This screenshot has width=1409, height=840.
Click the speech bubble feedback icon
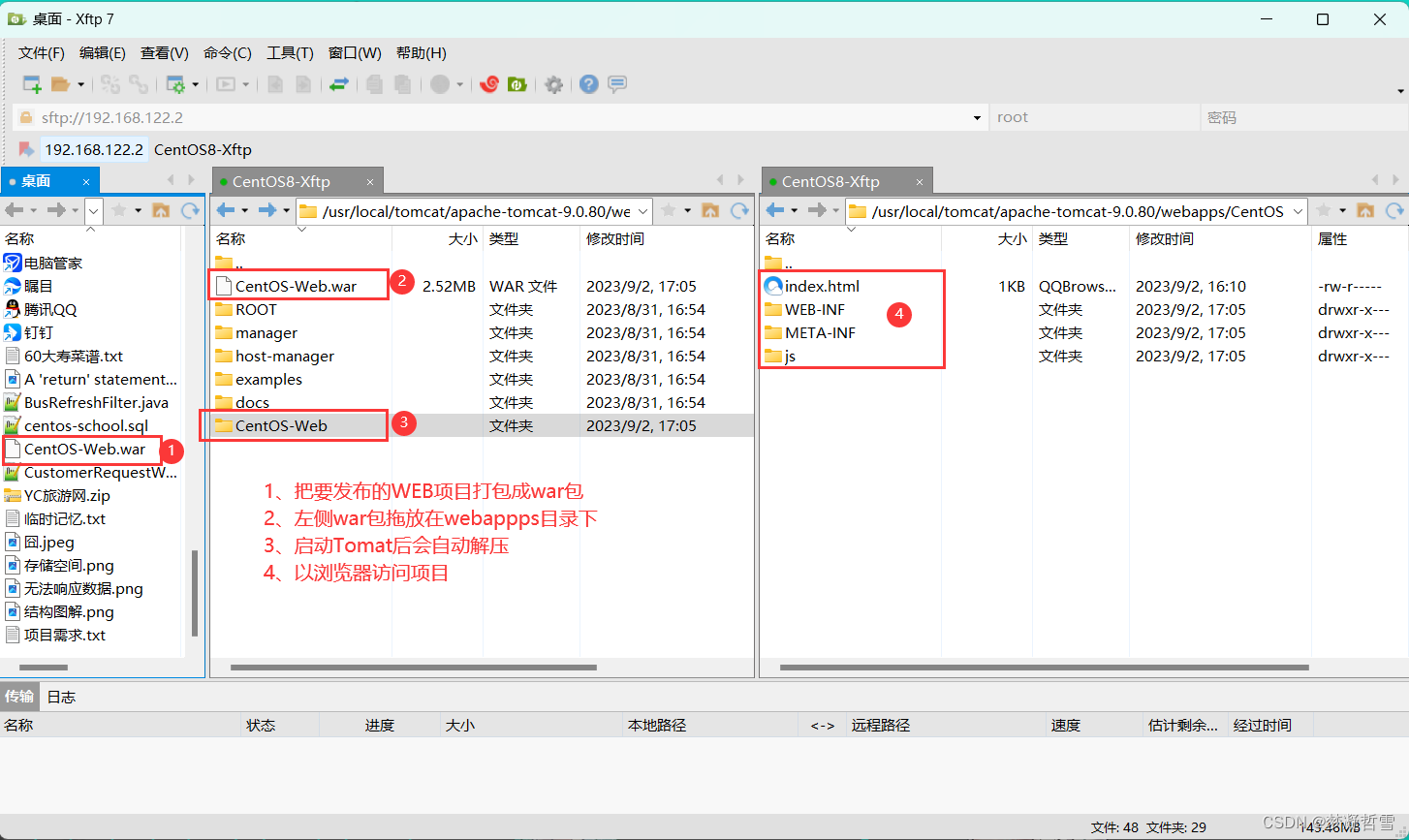tap(617, 84)
